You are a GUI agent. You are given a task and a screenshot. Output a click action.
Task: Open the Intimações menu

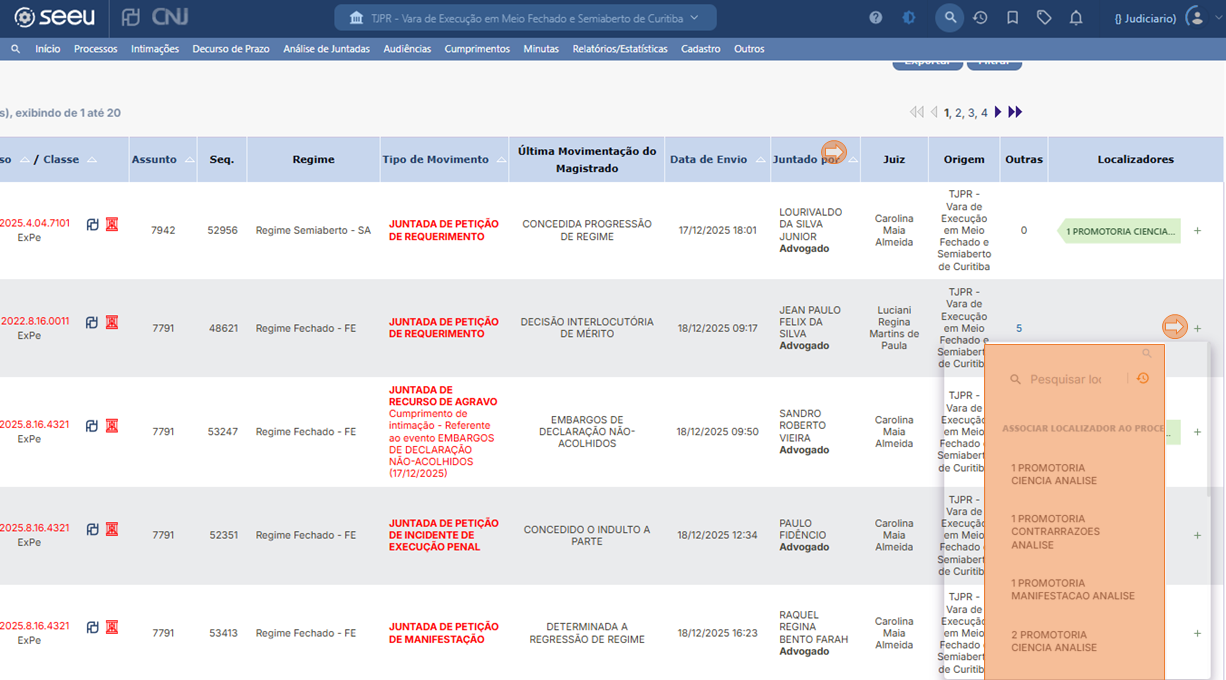(155, 49)
